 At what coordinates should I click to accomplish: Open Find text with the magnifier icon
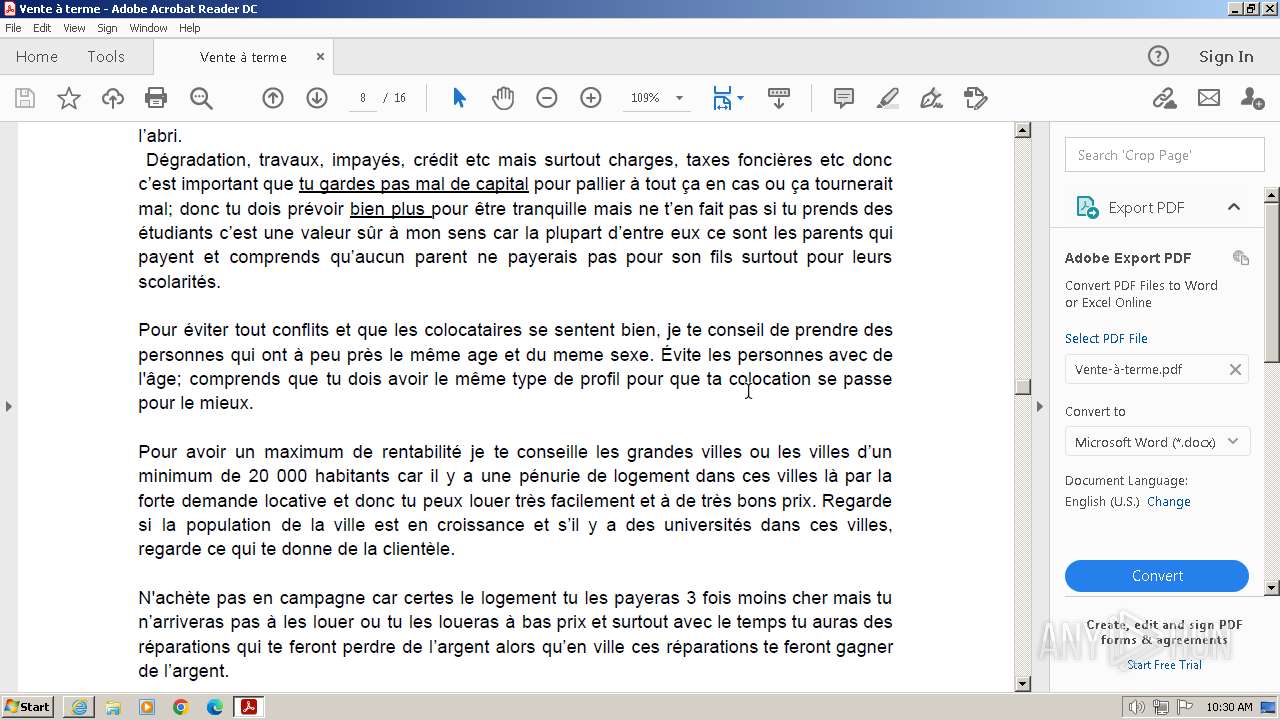click(x=201, y=98)
